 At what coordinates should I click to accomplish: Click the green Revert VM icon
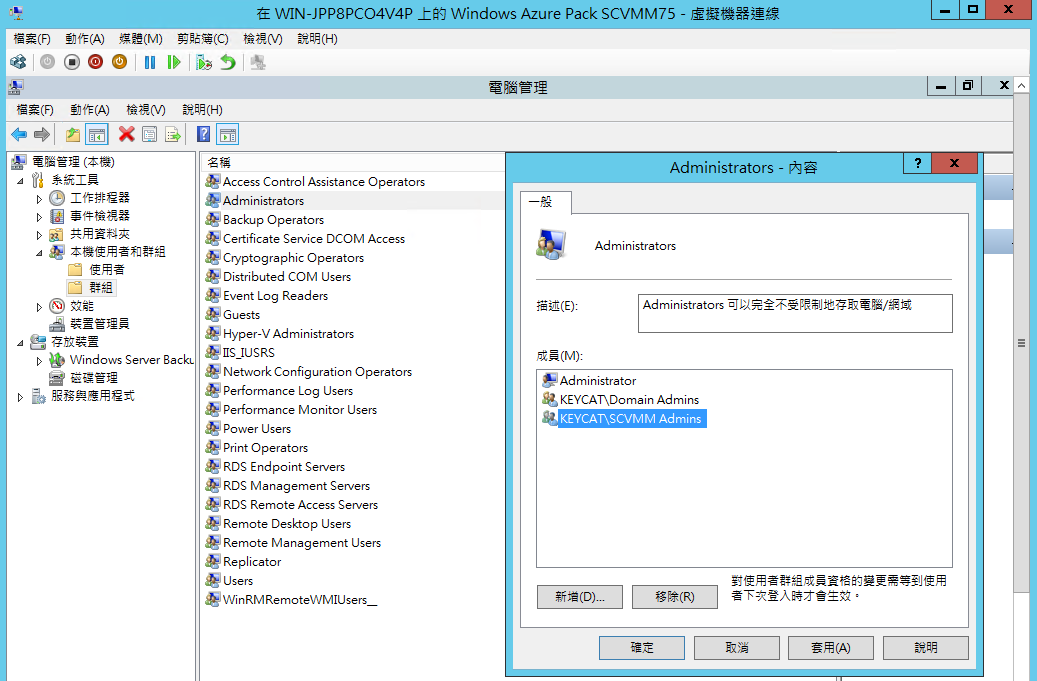tap(228, 62)
